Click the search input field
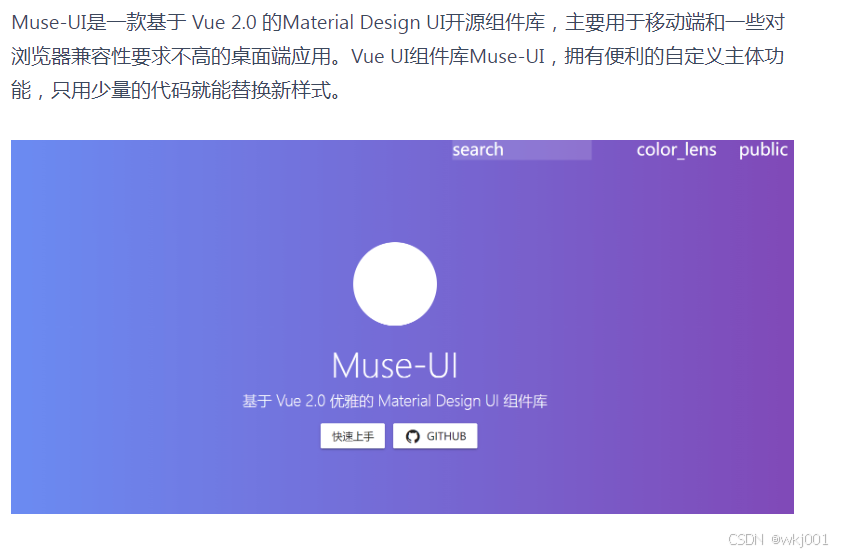The height and width of the screenshot is (555, 845). (x=521, y=150)
